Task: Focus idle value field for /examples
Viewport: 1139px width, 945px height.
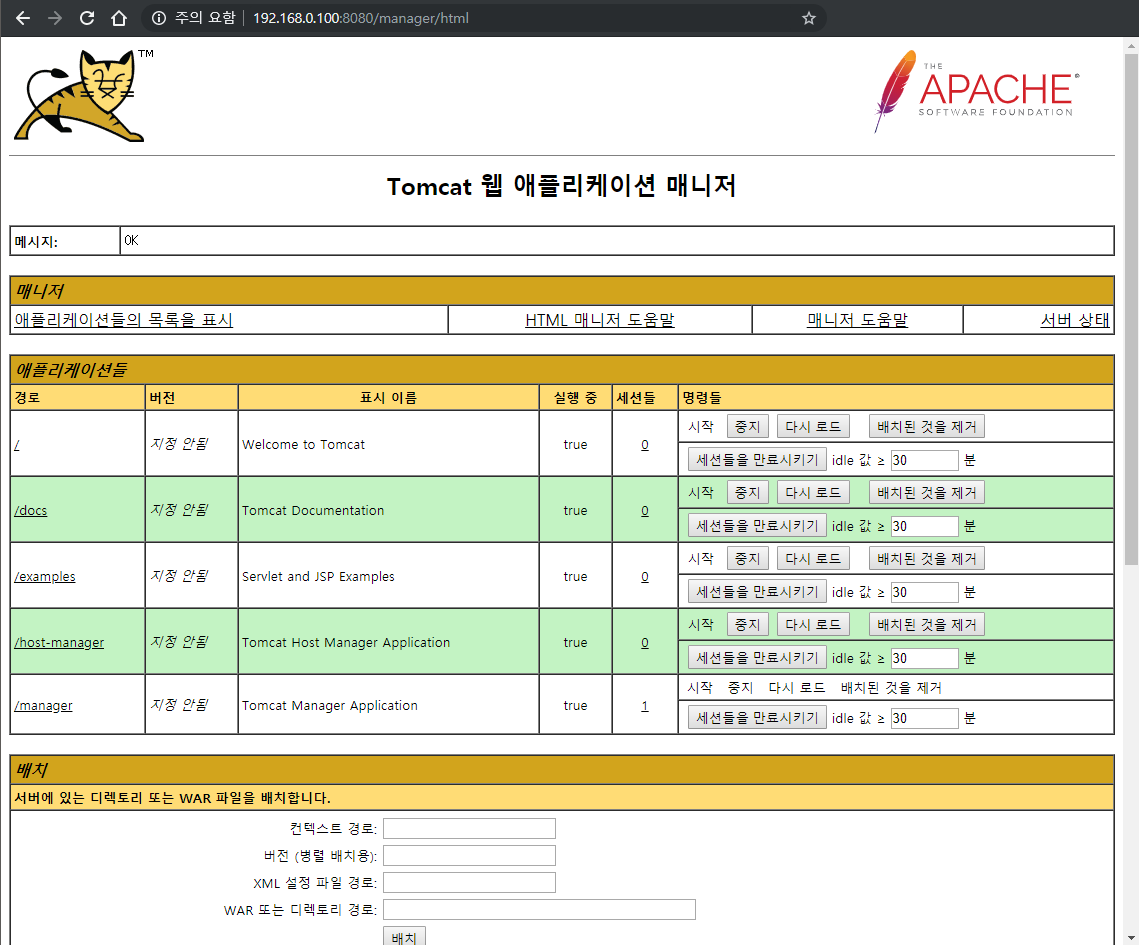Action: point(925,593)
